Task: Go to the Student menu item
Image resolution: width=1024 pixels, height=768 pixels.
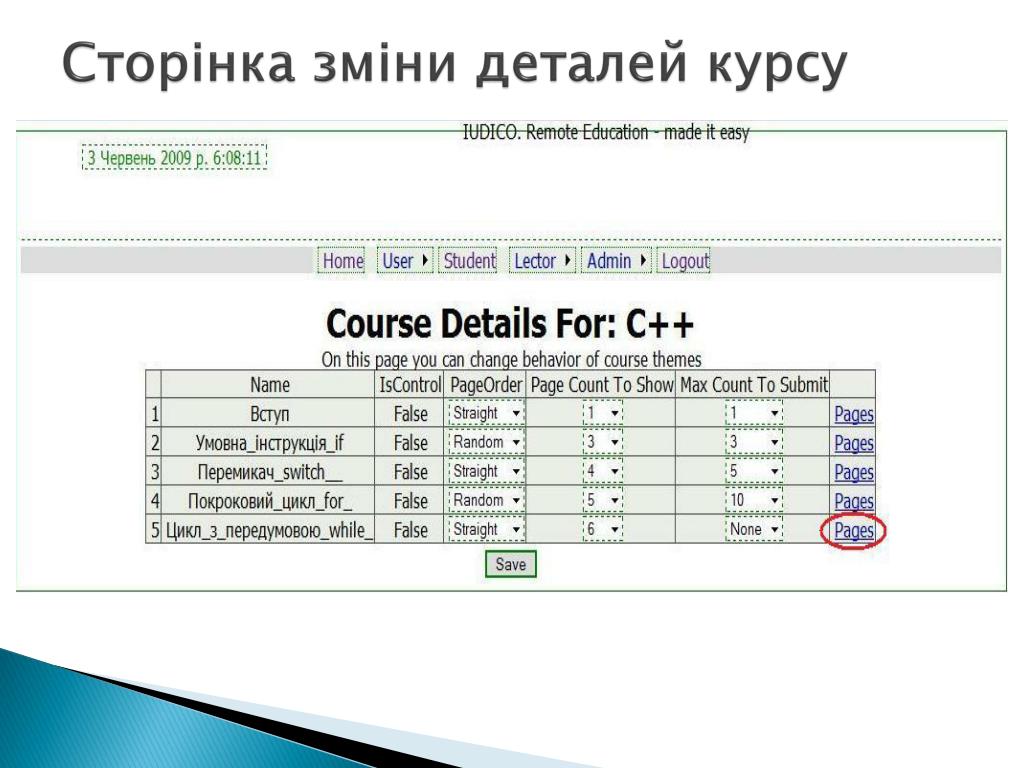Action: coord(469,261)
